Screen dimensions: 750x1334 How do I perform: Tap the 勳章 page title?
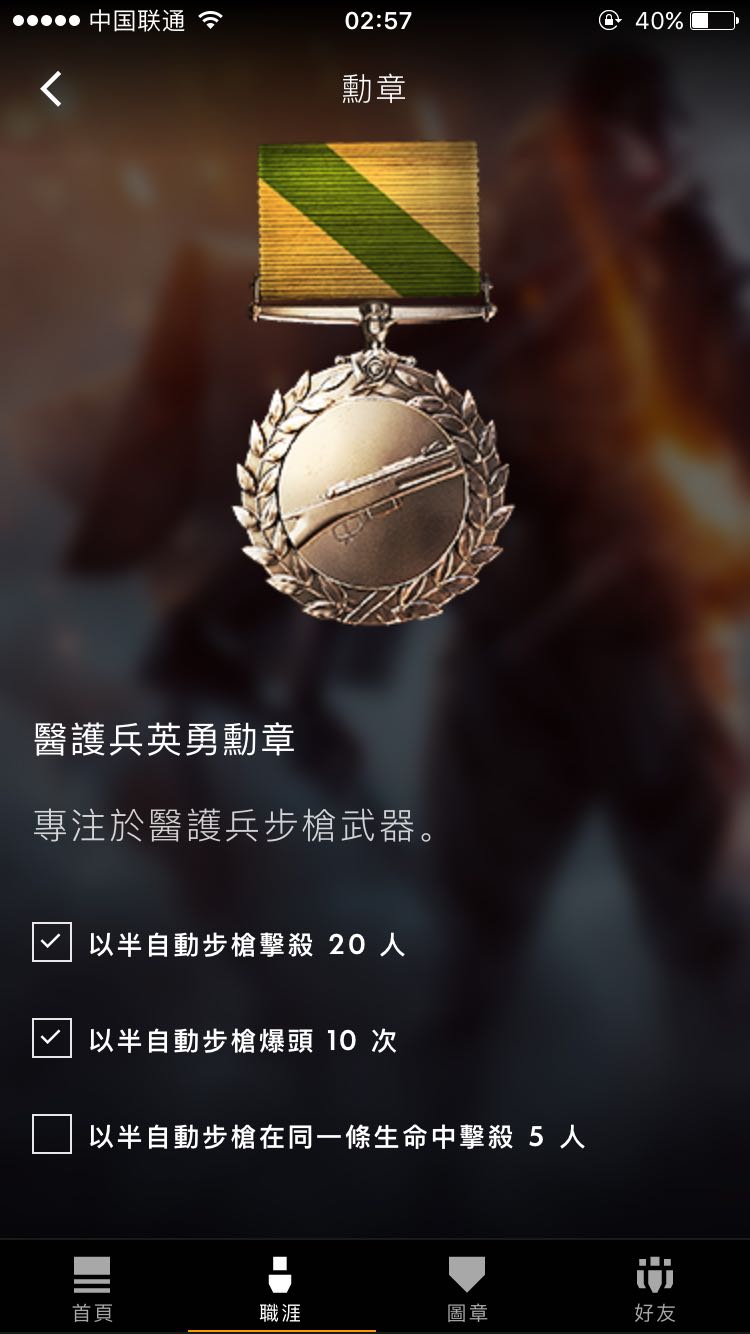pos(374,89)
